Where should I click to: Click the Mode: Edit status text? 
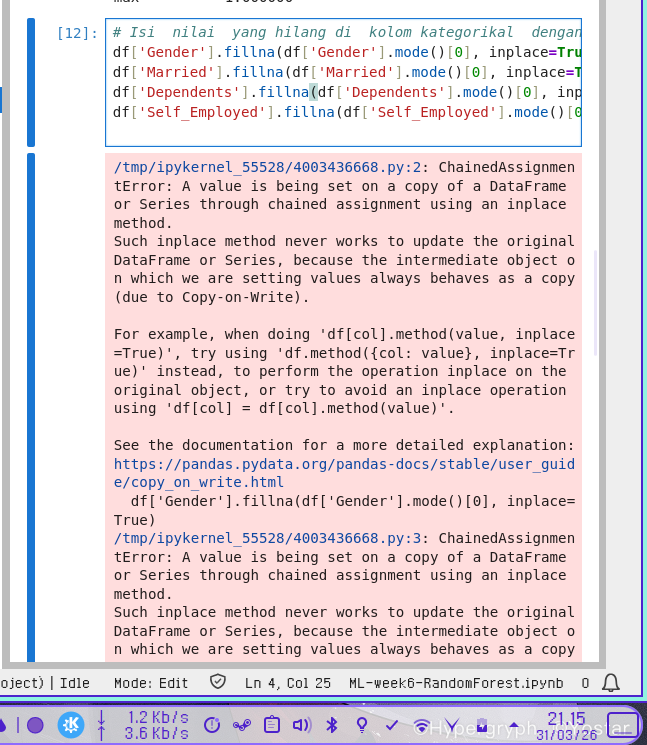coord(151,683)
